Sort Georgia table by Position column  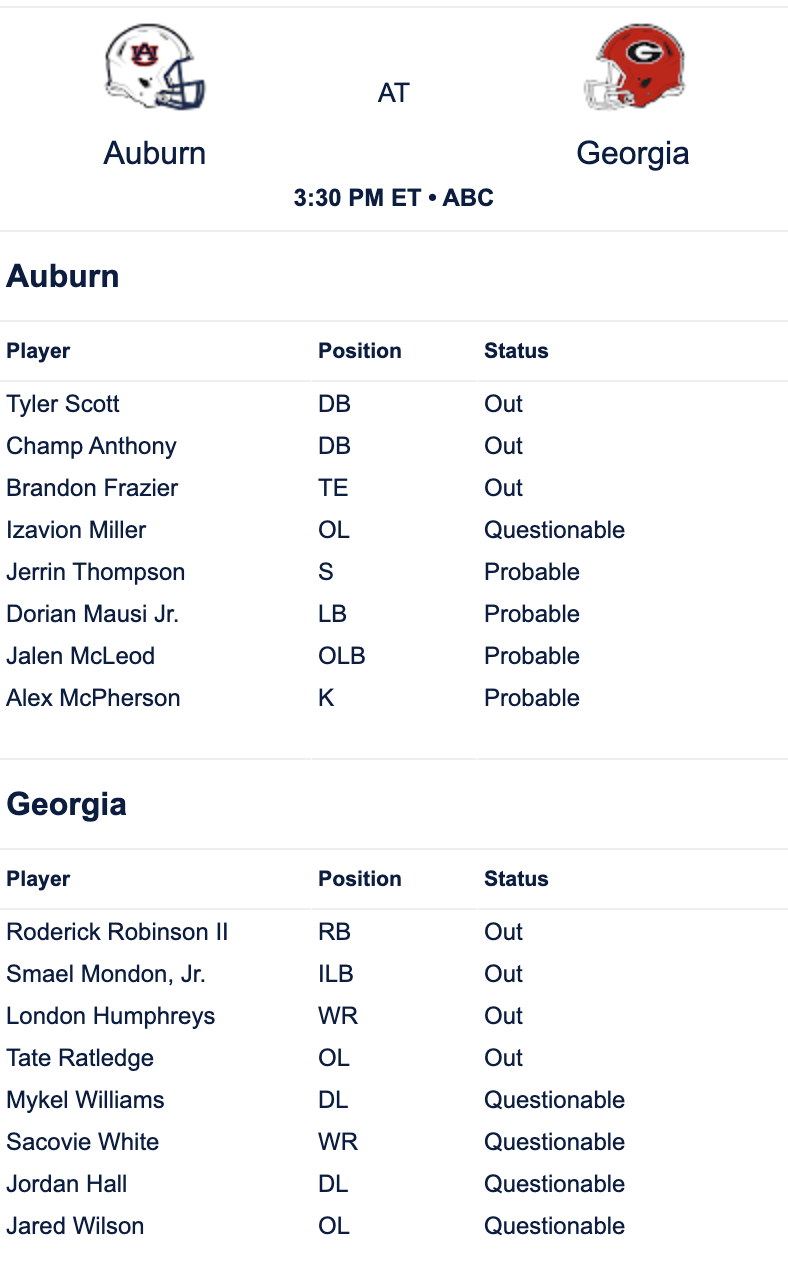[x=360, y=879]
